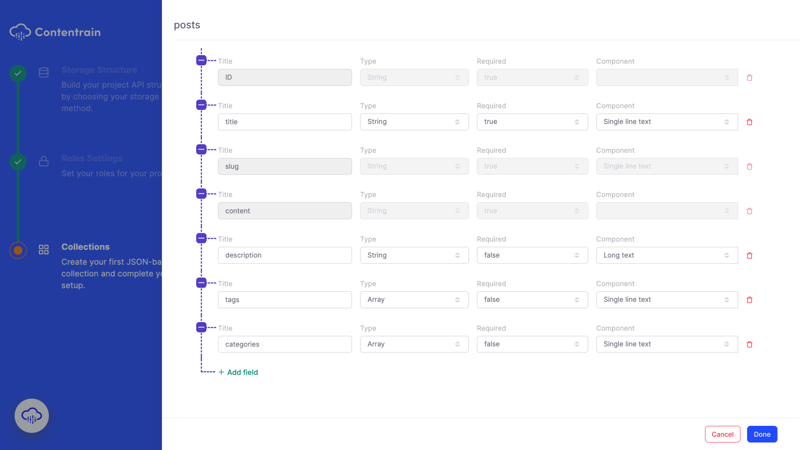Open Required dropdown for description field
Screen dimensions: 800x450
pos(532,255)
